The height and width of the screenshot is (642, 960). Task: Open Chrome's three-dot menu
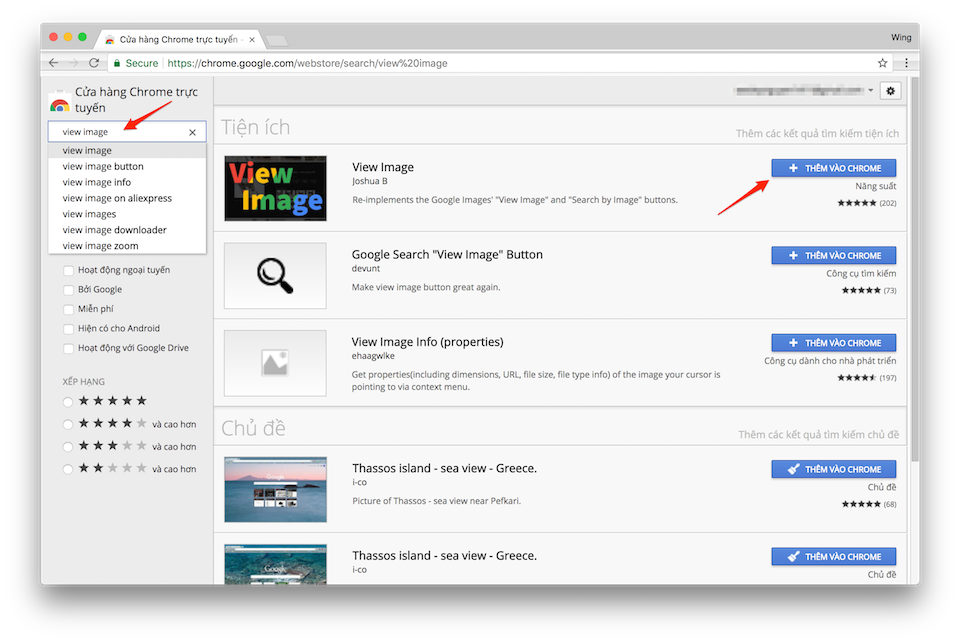coord(905,62)
